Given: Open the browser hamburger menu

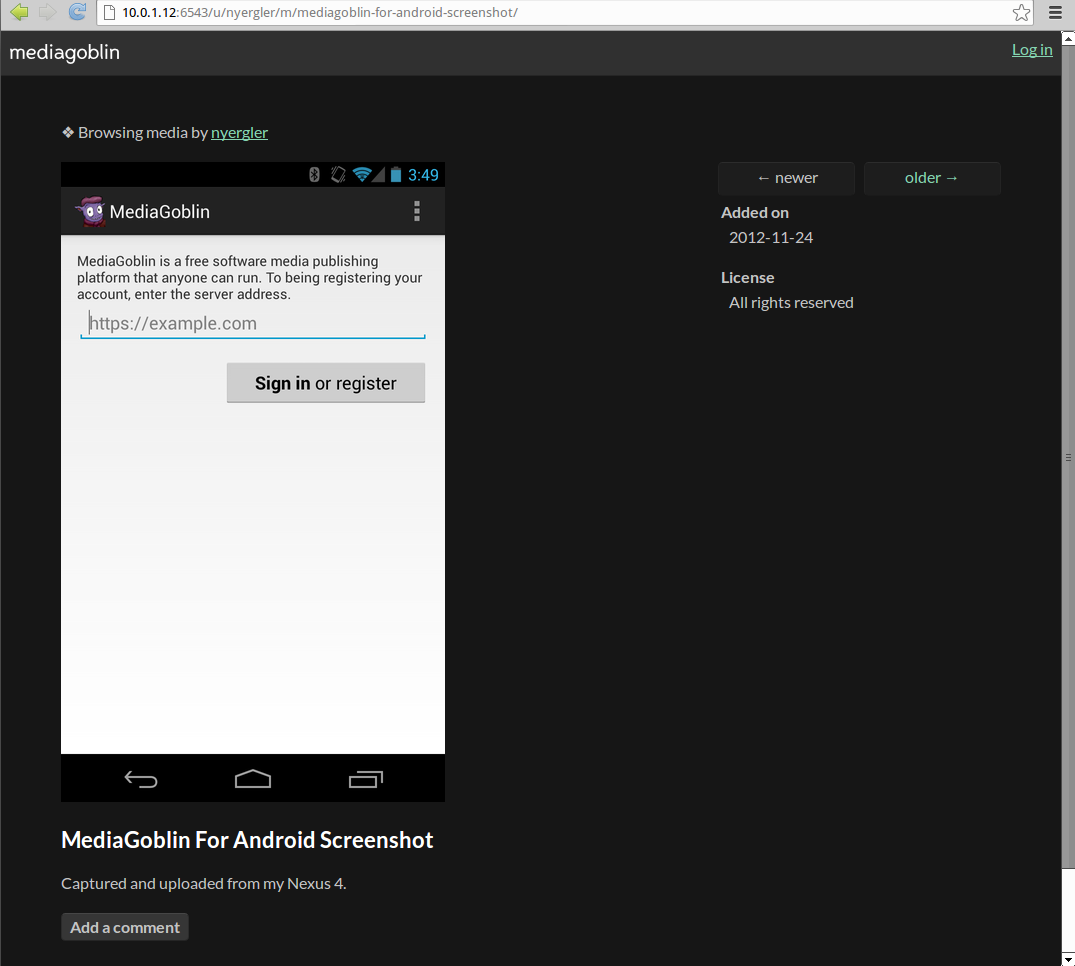Looking at the screenshot, I should pyautogui.click(x=1055, y=12).
